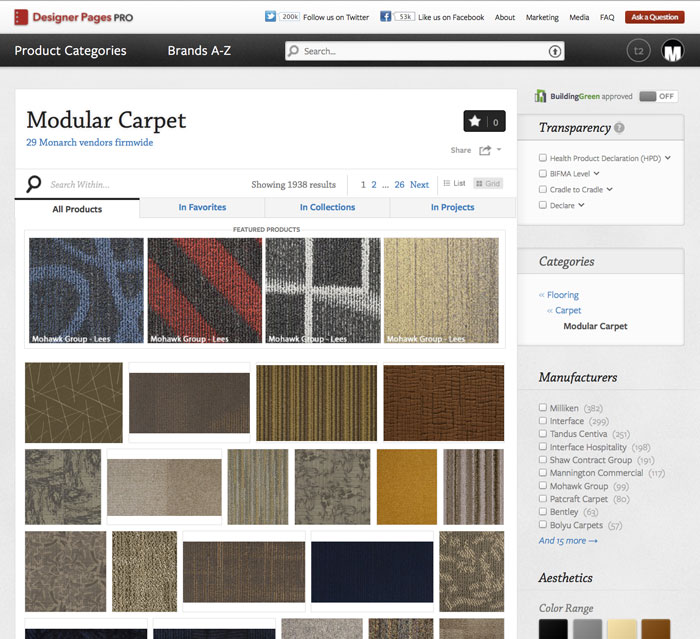The width and height of the screenshot is (700, 639).
Task: Select the black color range swatch
Action: click(553, 629)
